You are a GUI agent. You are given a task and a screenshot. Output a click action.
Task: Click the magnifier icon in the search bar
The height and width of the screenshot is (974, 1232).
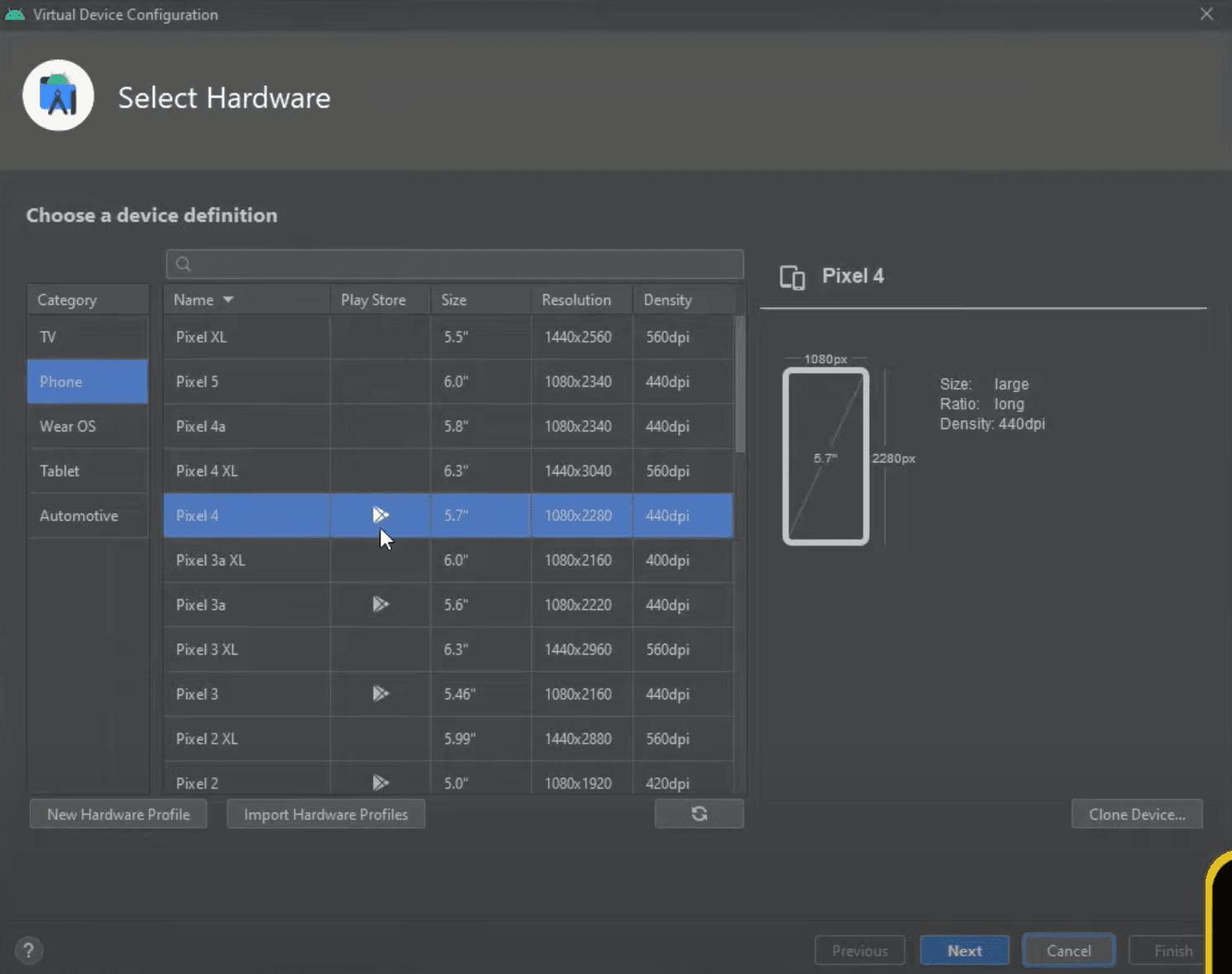pos(183,263)
